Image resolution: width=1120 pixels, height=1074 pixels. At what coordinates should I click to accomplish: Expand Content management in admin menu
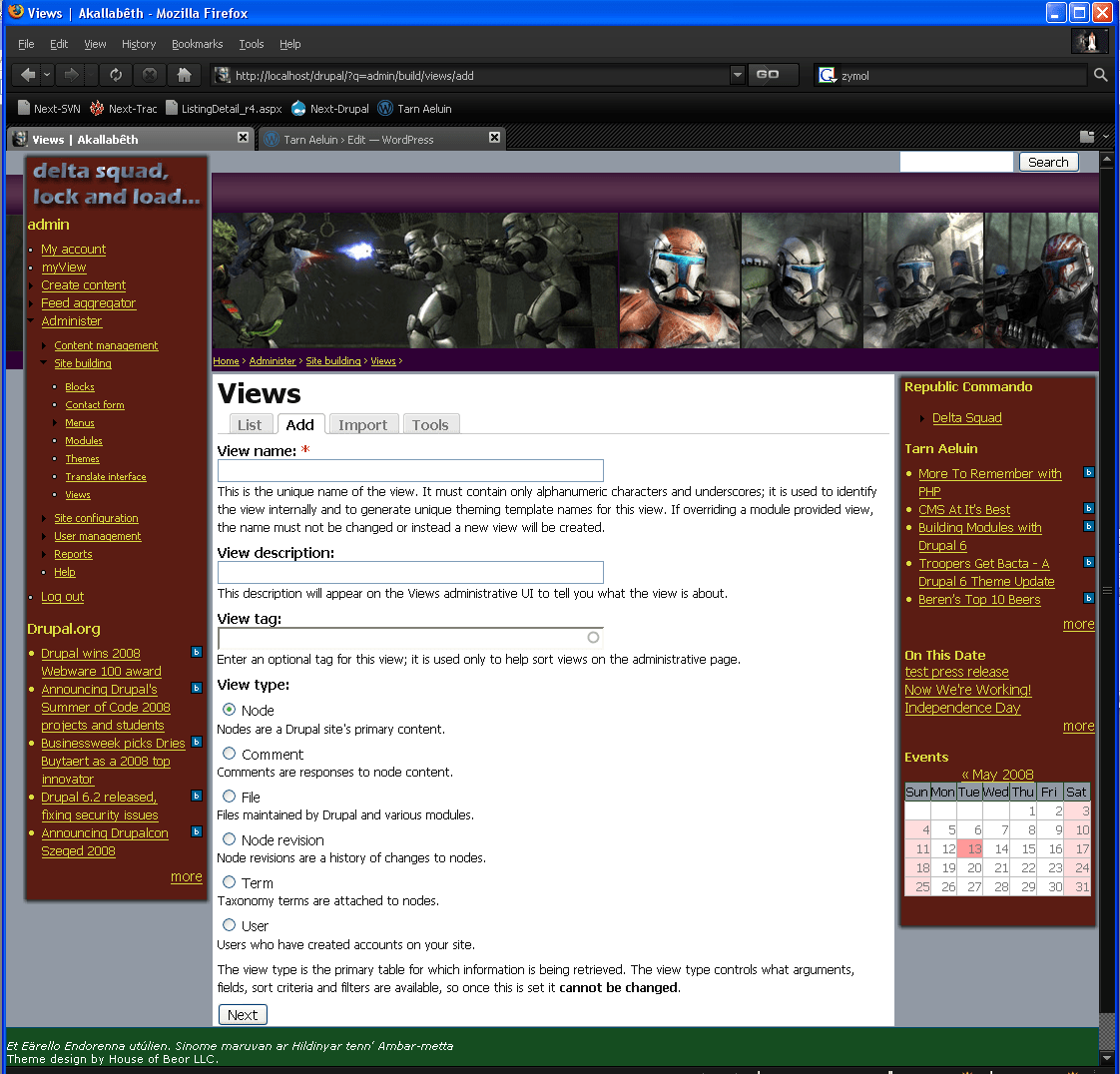click(44, 345)
